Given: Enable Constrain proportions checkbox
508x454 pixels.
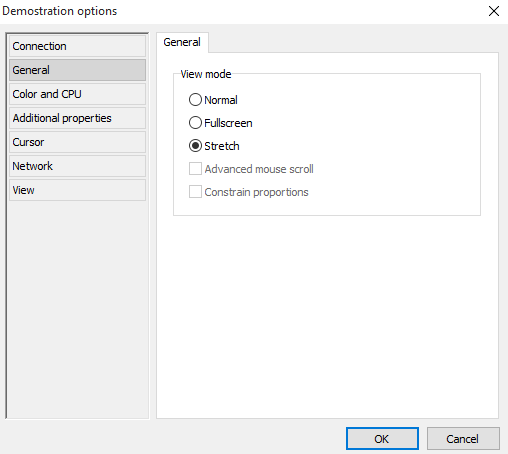Looking at the screenshot, I should click(x=195, y=192).
